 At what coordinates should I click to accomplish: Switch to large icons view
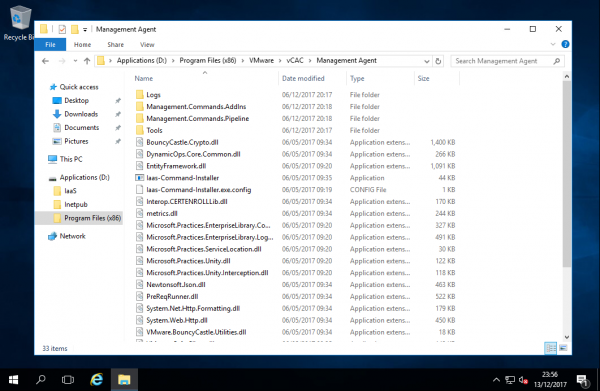tap(563, 348)
